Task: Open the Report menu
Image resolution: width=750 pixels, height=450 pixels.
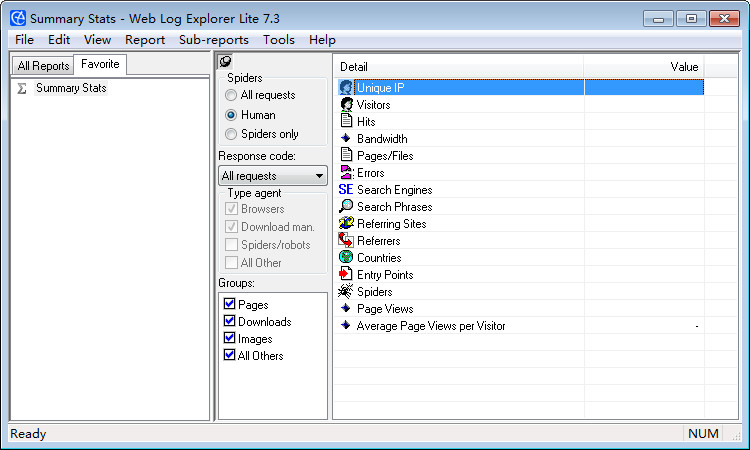Action: pos(145,40)
